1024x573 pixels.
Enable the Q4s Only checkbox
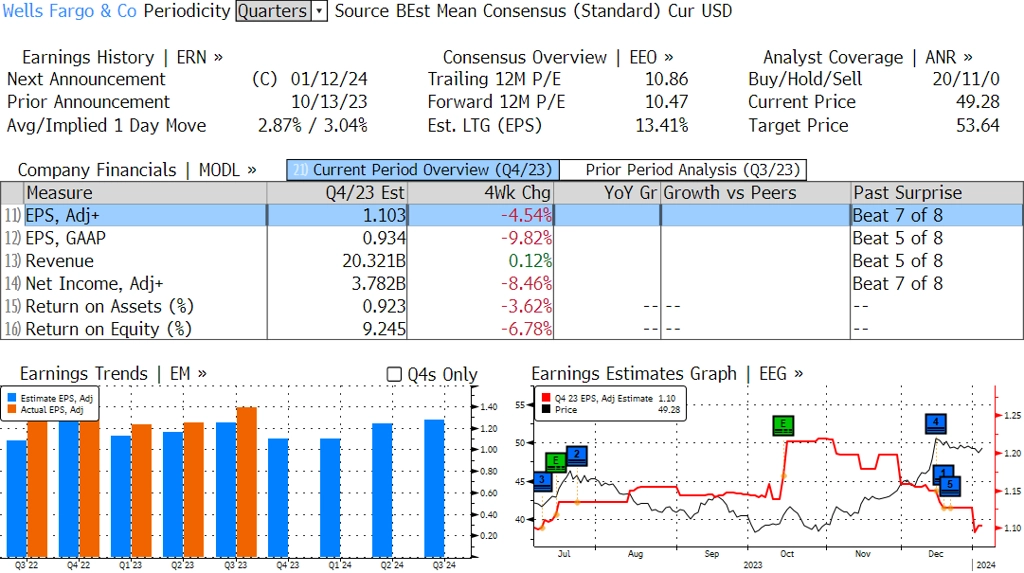[x=394, y=374]
